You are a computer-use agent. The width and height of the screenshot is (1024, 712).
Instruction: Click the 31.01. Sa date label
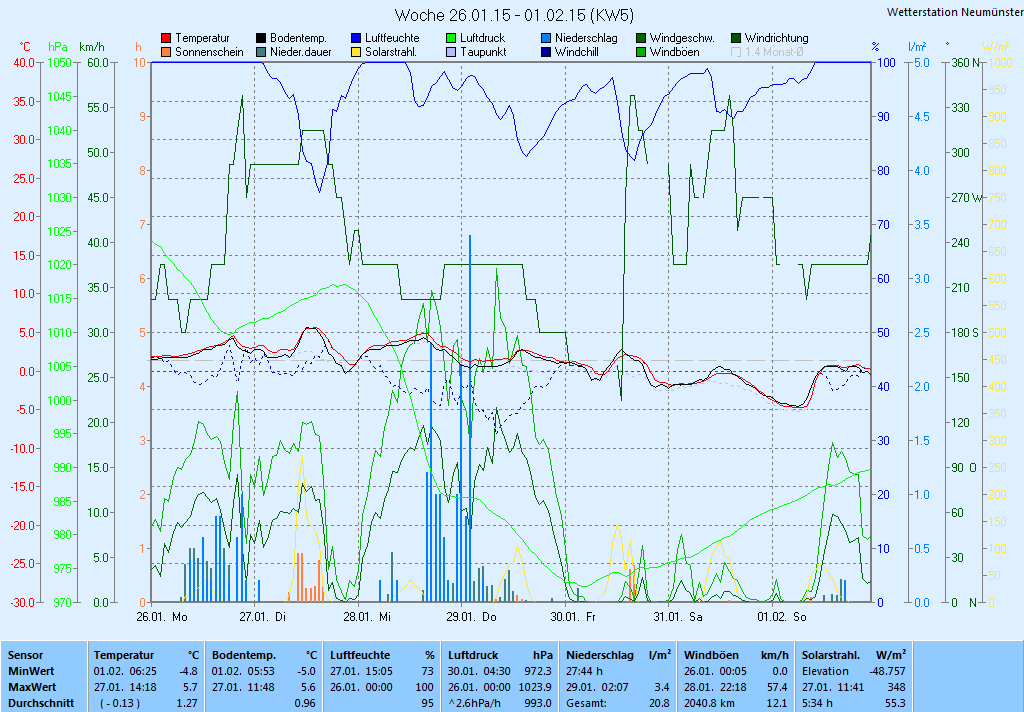(678, 617)
